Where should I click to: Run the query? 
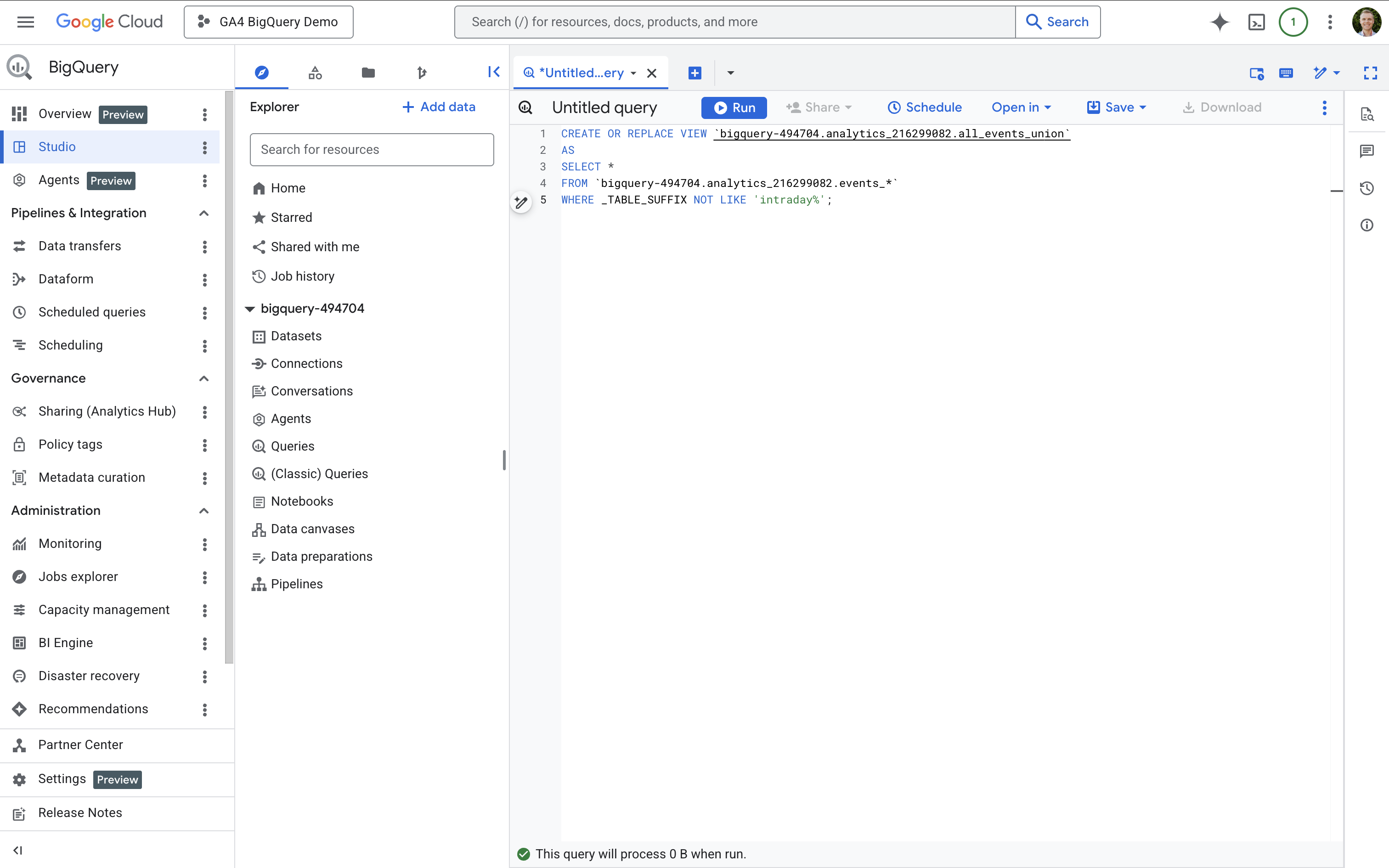734,107
